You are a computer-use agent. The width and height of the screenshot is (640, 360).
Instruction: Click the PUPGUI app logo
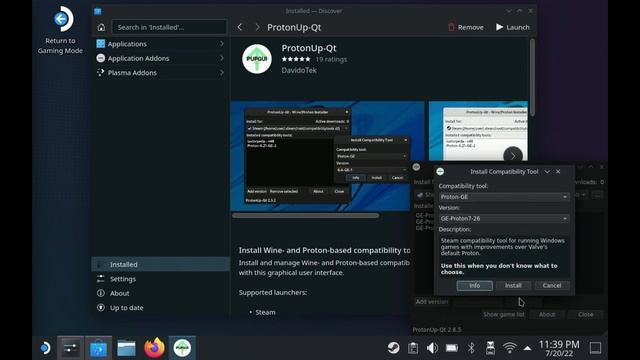257,59
